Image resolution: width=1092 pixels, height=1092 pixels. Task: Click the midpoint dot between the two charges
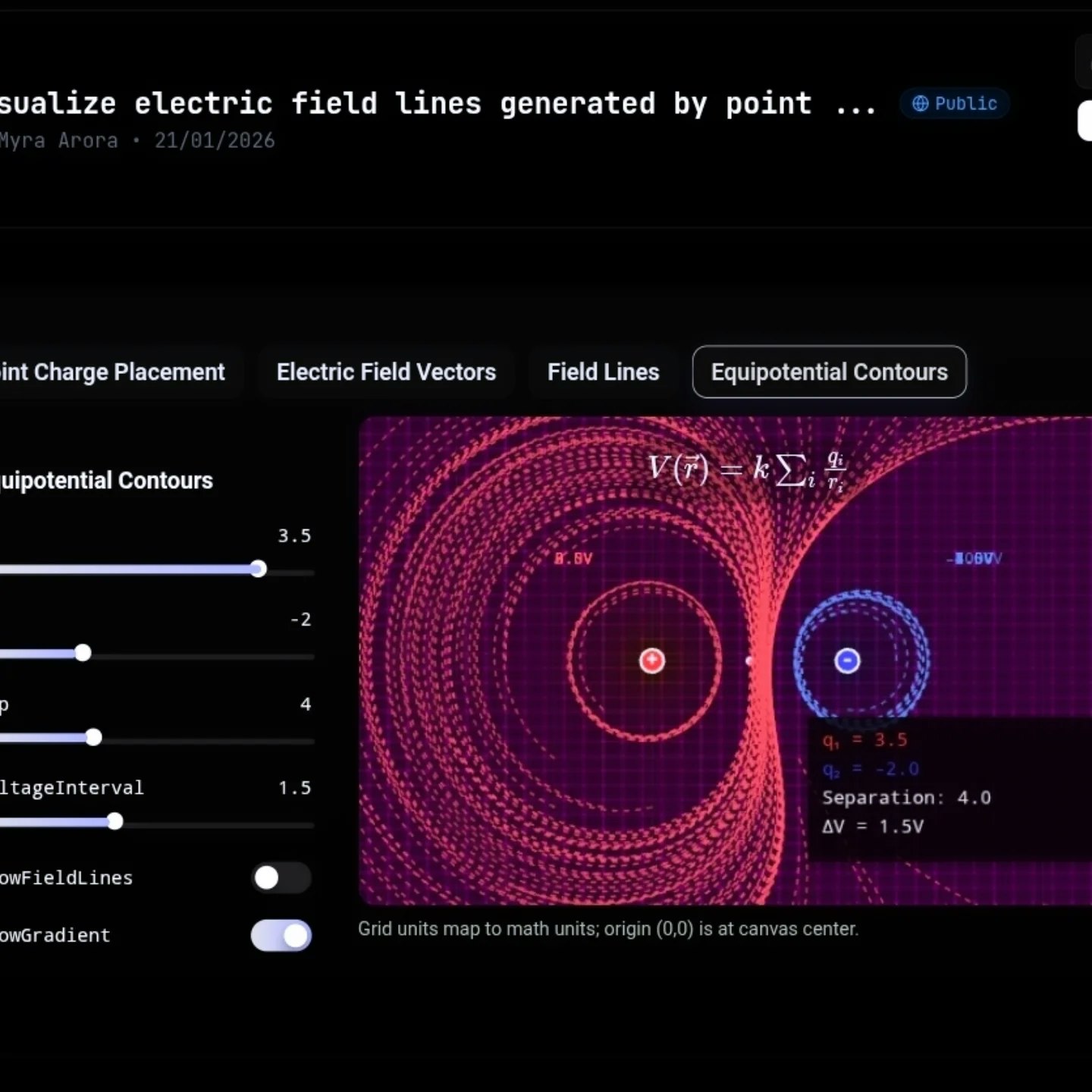750,661
